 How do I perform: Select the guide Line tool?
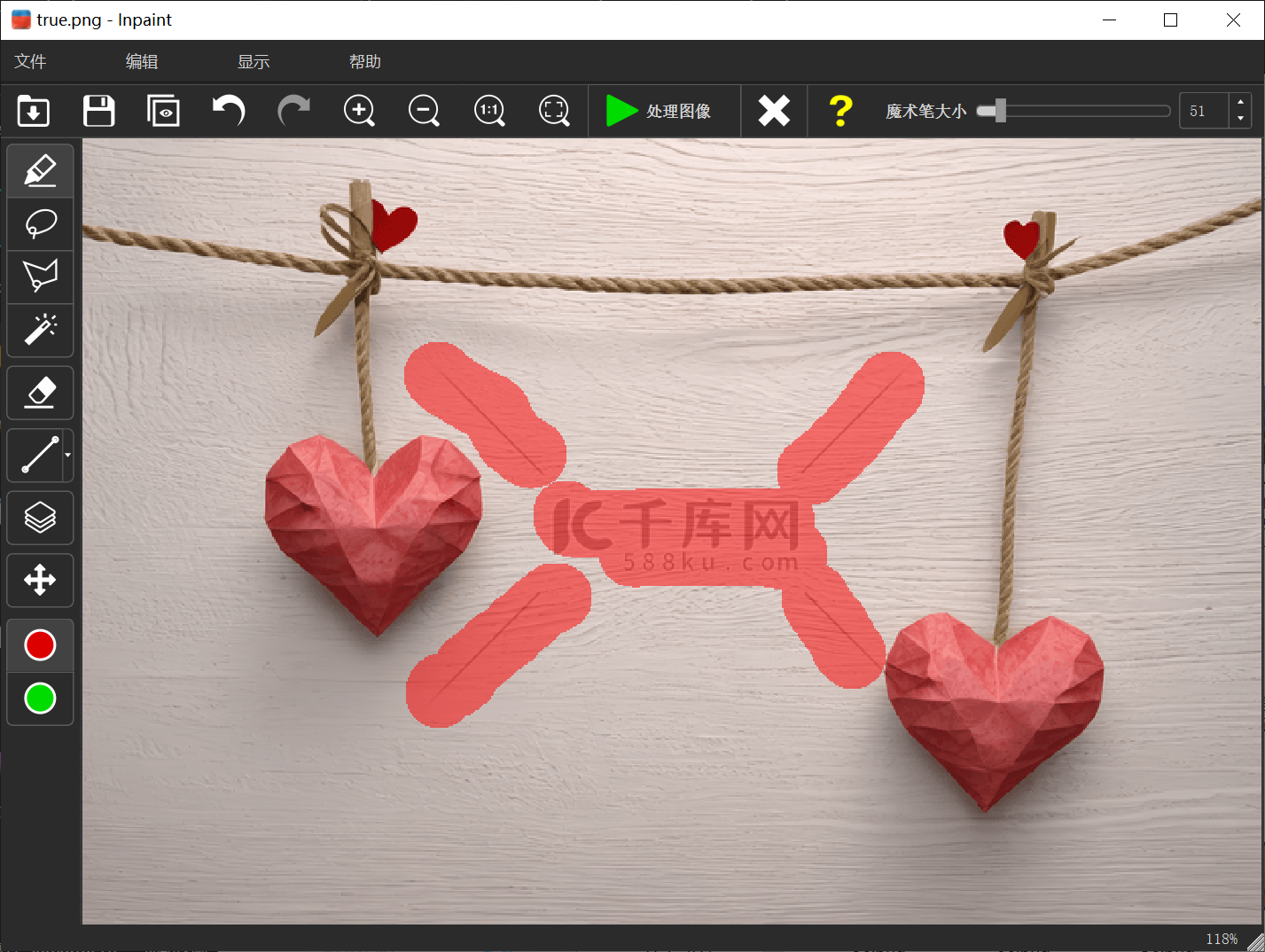35,455
